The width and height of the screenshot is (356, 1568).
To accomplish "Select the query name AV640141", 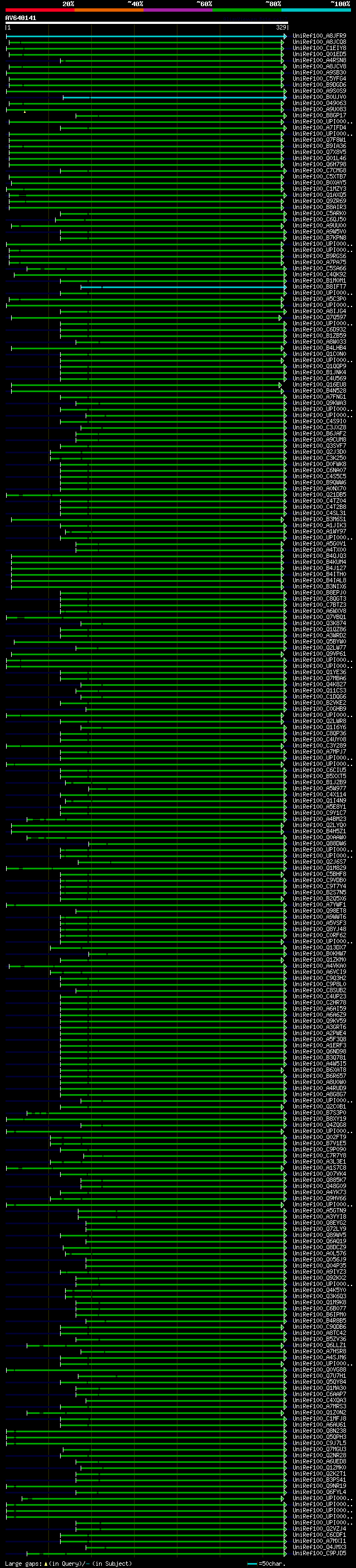I will [x=21, y=18].
